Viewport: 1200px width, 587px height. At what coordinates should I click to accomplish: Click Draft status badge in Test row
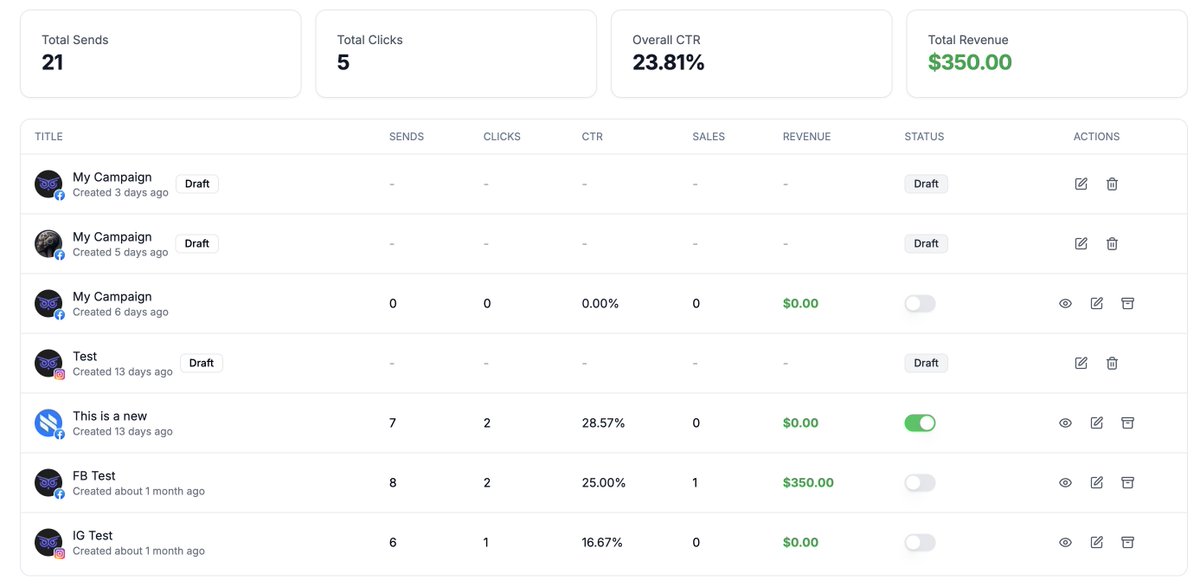pyautogui.click(x=926, y=363)
